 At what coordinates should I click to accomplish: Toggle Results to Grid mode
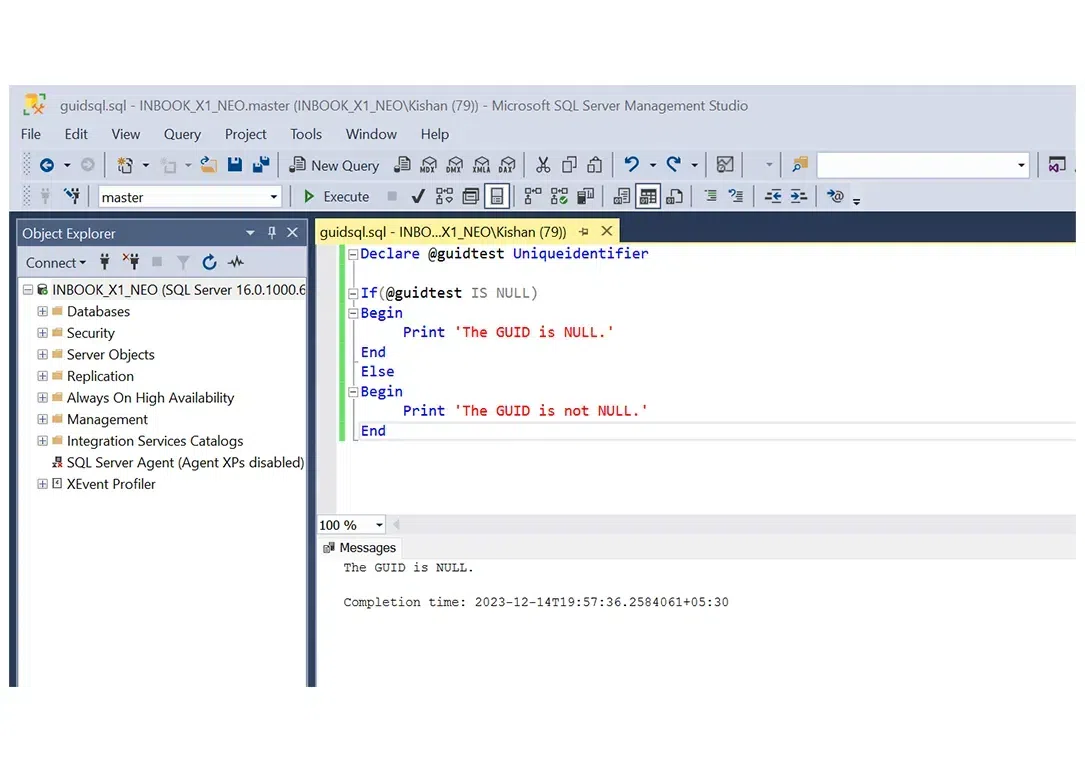(648, 196)
